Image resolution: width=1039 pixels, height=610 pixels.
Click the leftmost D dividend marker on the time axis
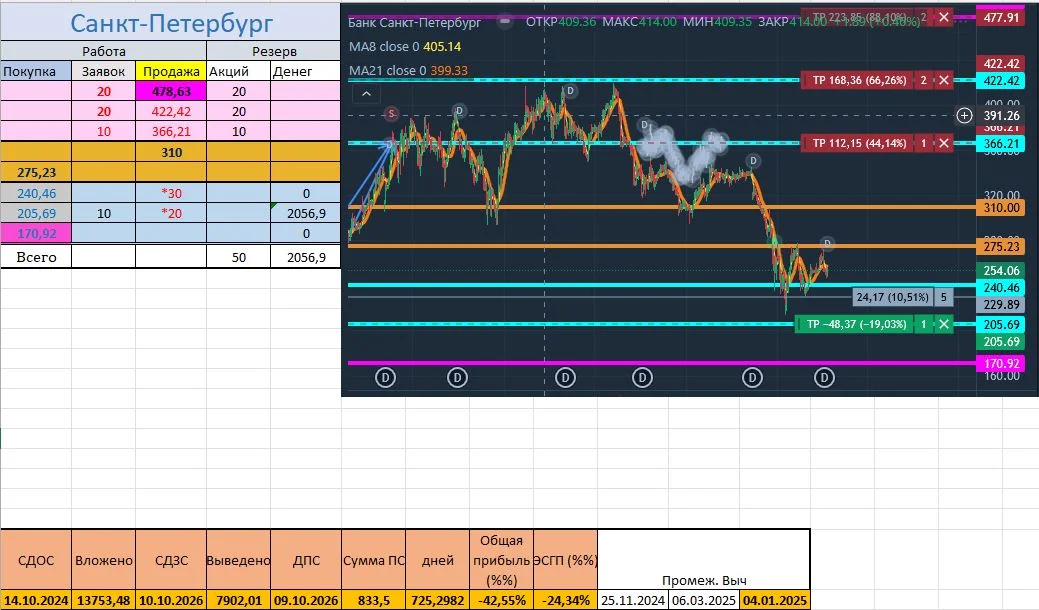coord(385,378)
